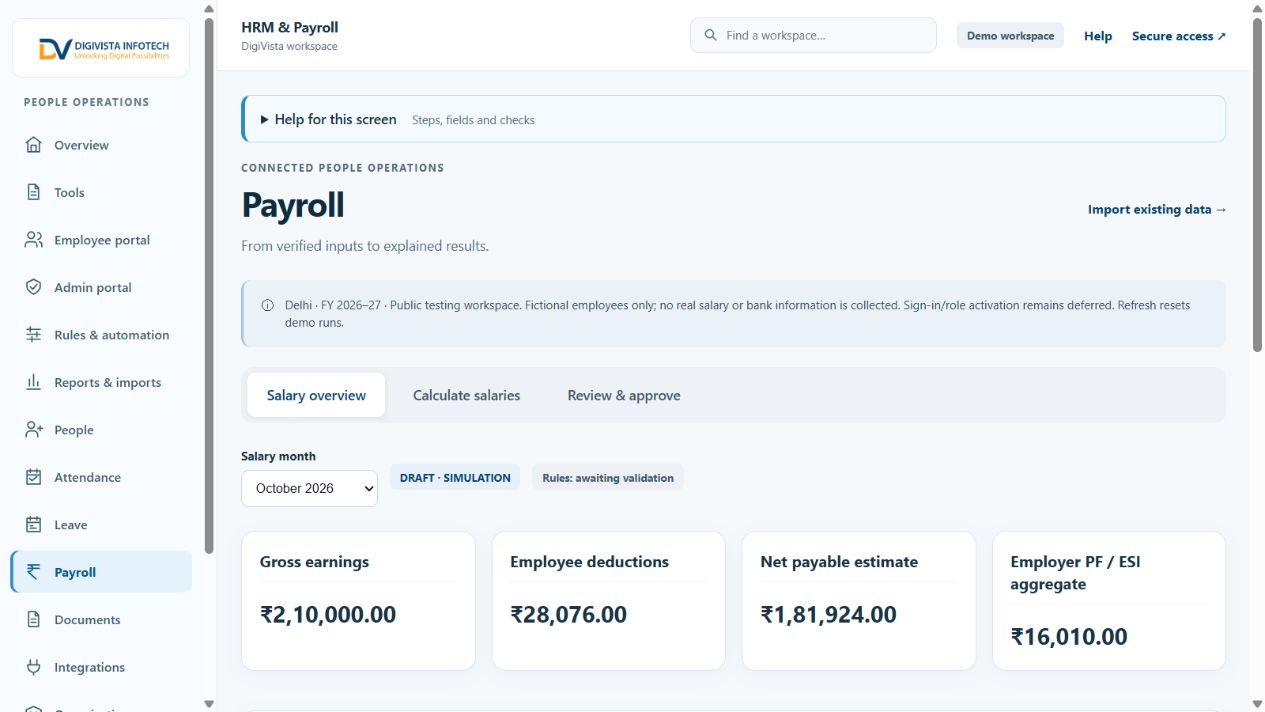
Task: Click the Payroll page heading
Action: point(293,205)
